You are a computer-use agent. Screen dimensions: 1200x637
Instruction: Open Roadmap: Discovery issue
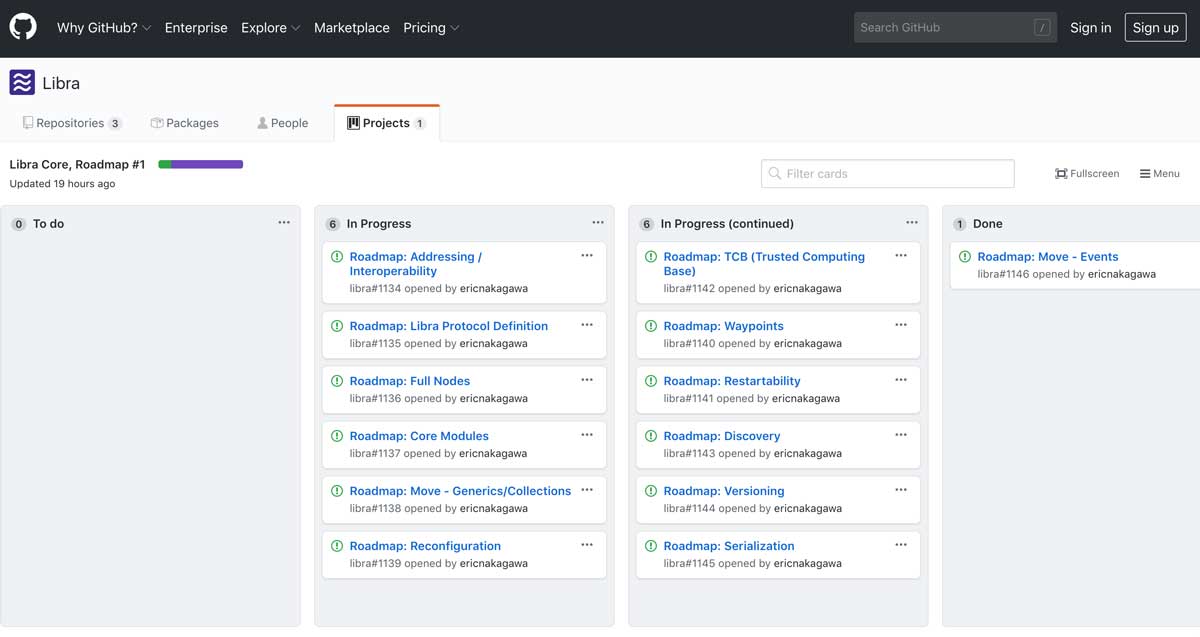click(722, 436)
